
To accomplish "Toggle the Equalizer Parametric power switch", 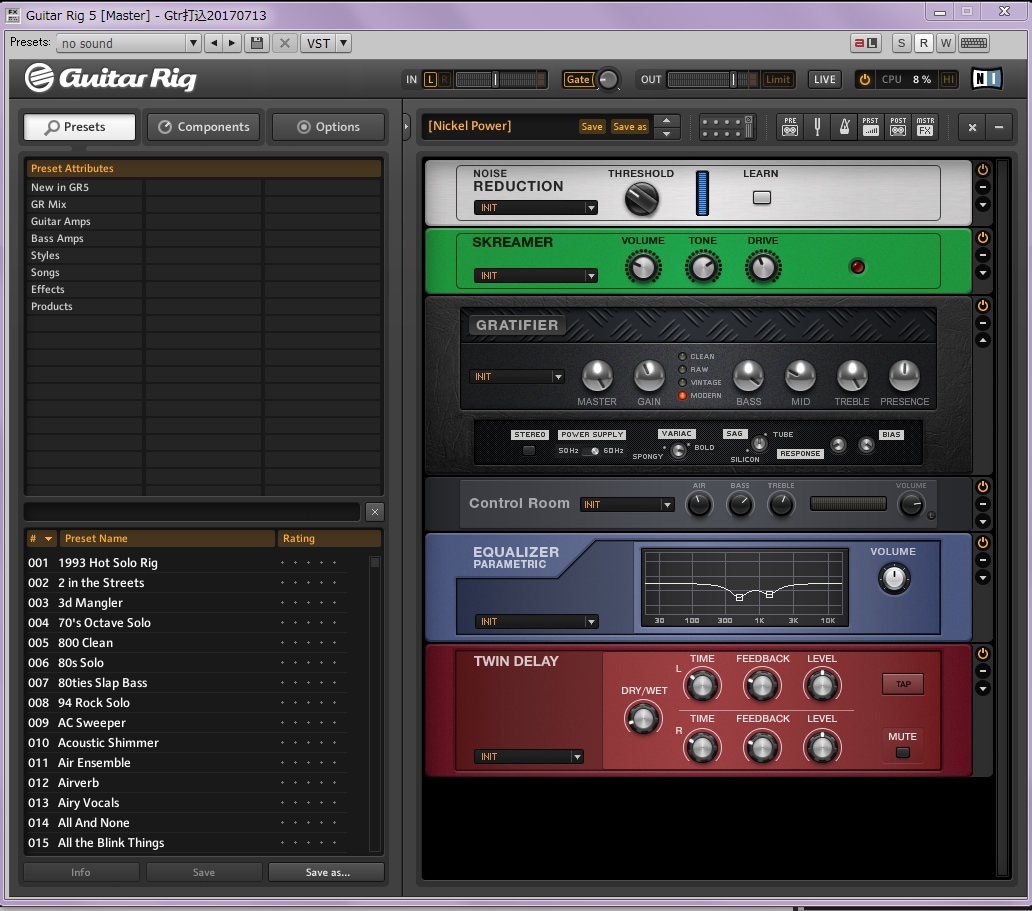I will (983, 542).
